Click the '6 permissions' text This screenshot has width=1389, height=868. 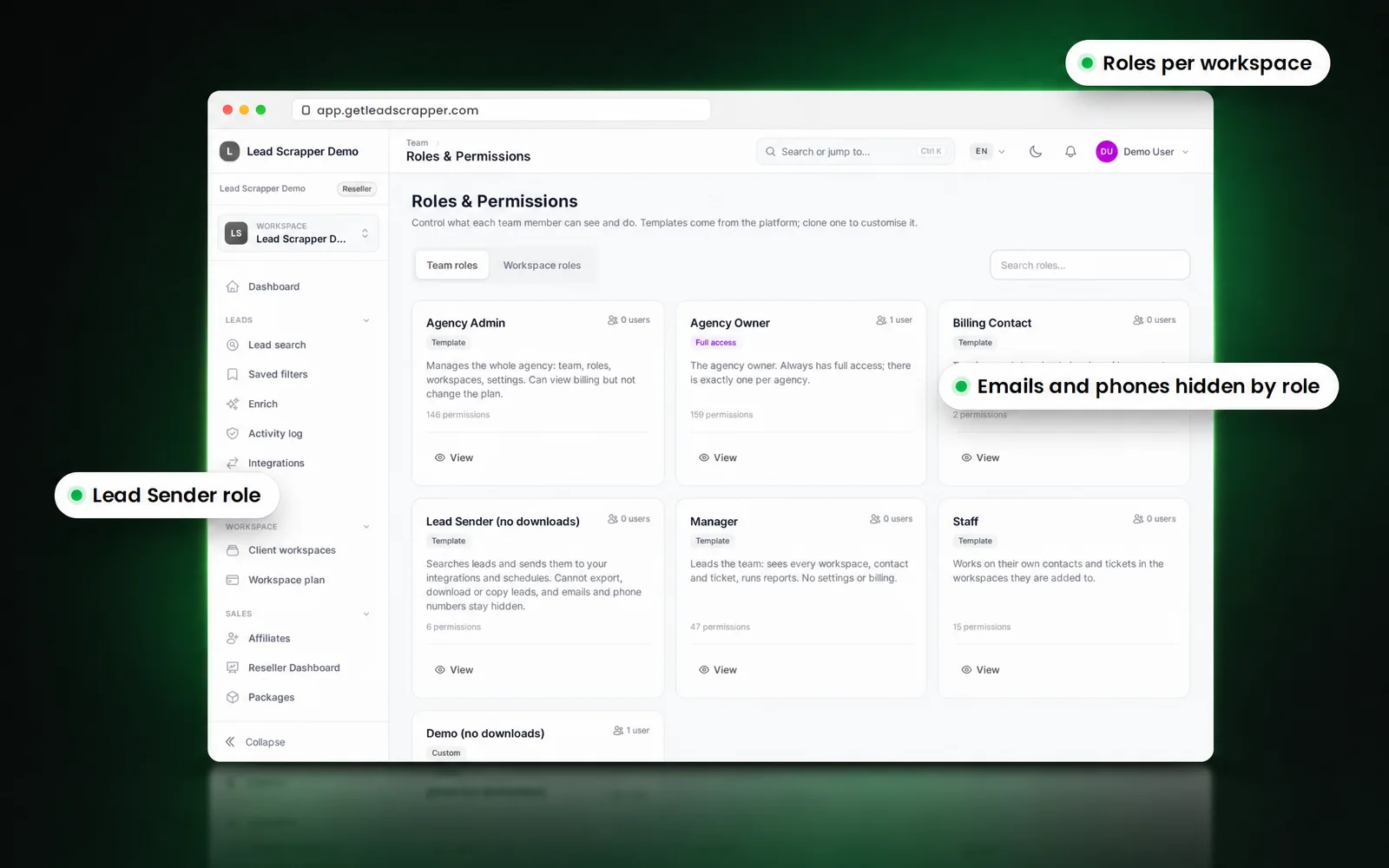click(x=453, y=627)
